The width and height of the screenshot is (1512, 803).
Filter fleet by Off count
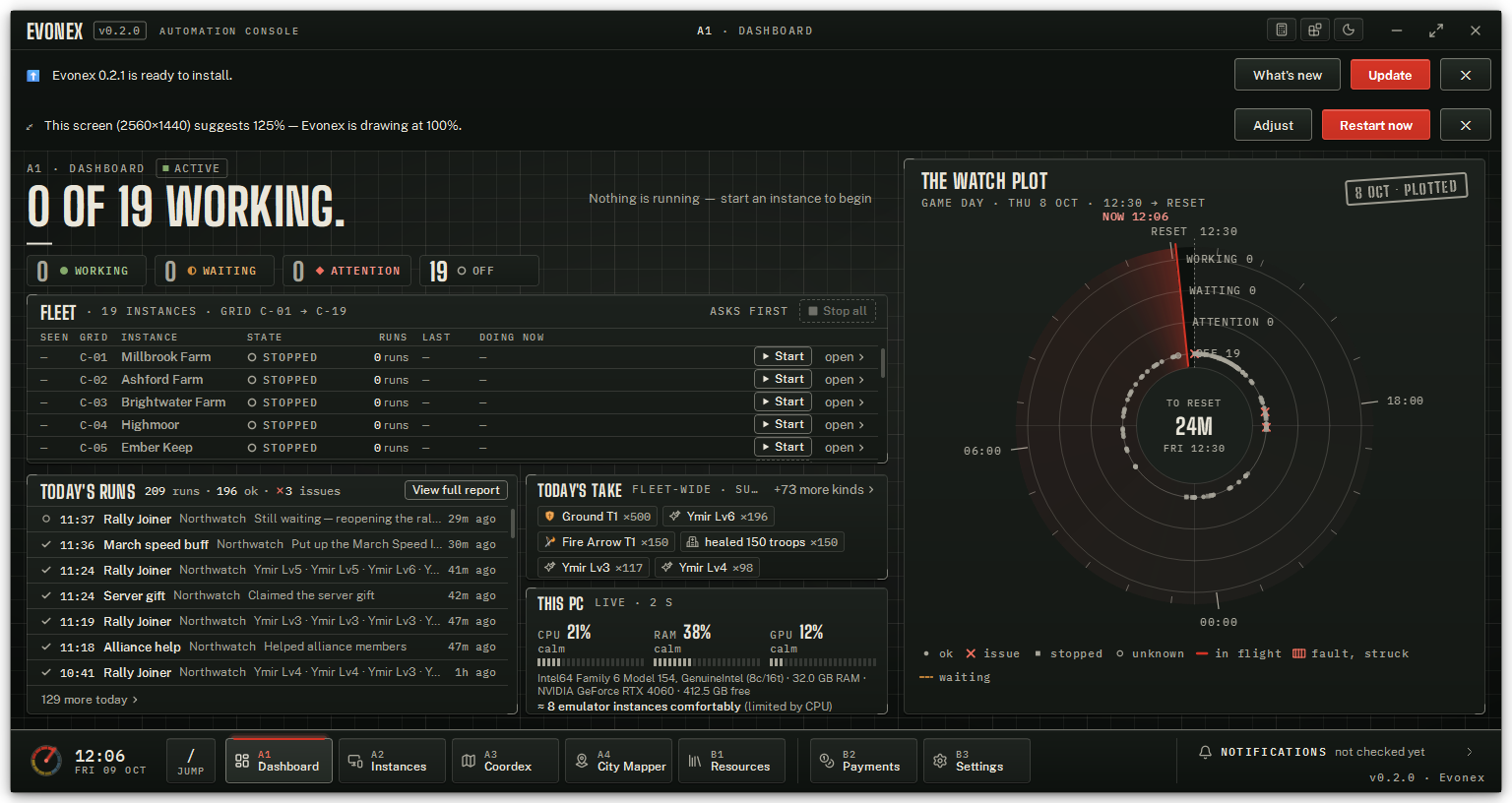point(479,271)
